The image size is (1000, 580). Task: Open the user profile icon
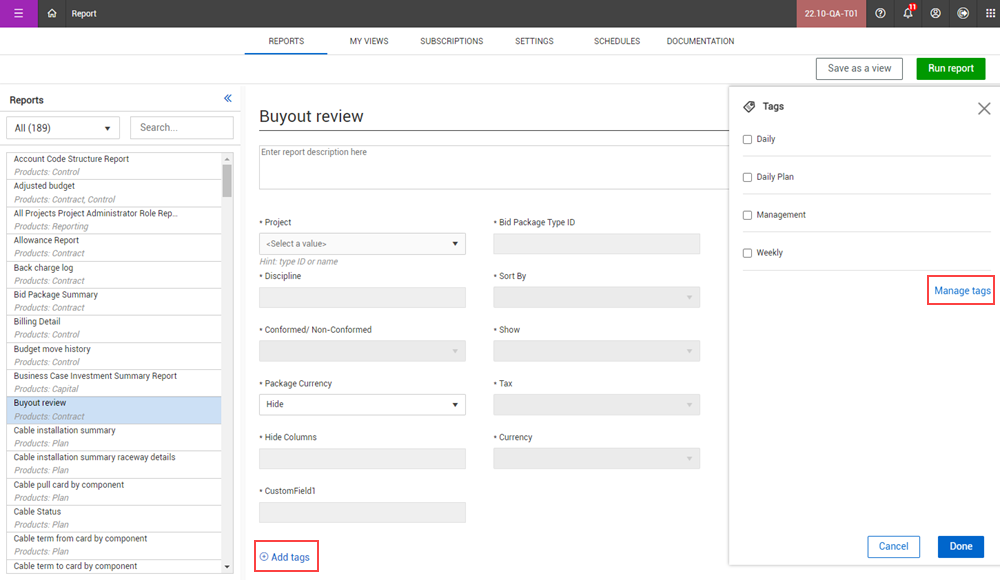pos(935,13)
